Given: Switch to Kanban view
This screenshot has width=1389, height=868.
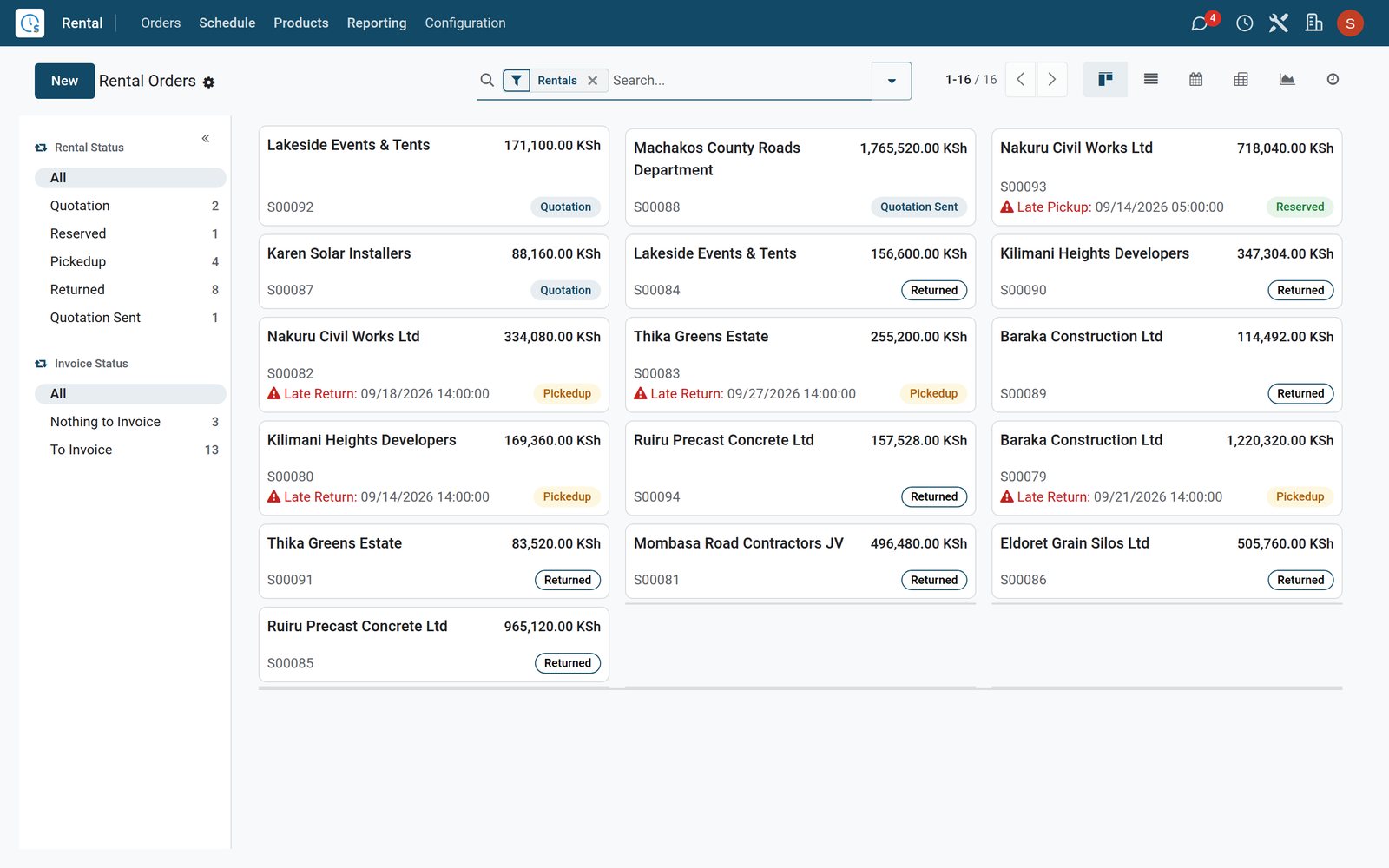Looking at the screenshot, I should tap(1105, 80).
